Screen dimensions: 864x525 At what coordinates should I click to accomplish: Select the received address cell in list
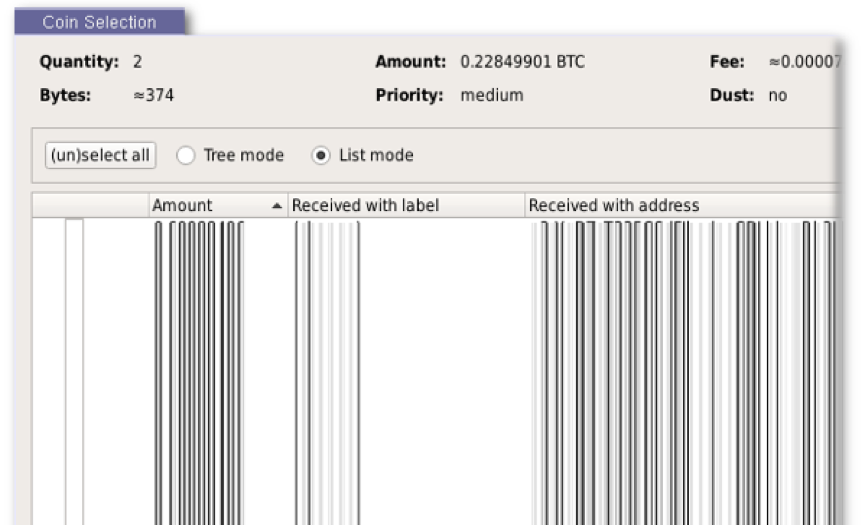point(683,371)
